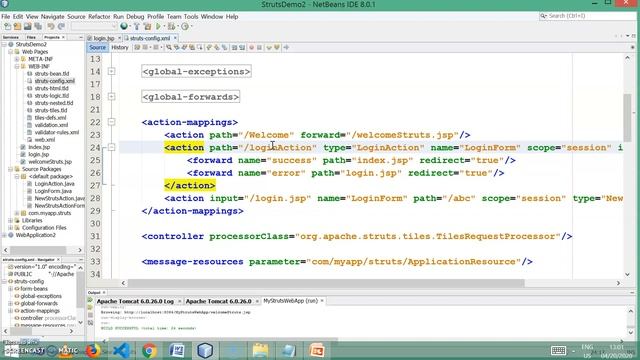Select action-mappings in the Navigator

40,311
